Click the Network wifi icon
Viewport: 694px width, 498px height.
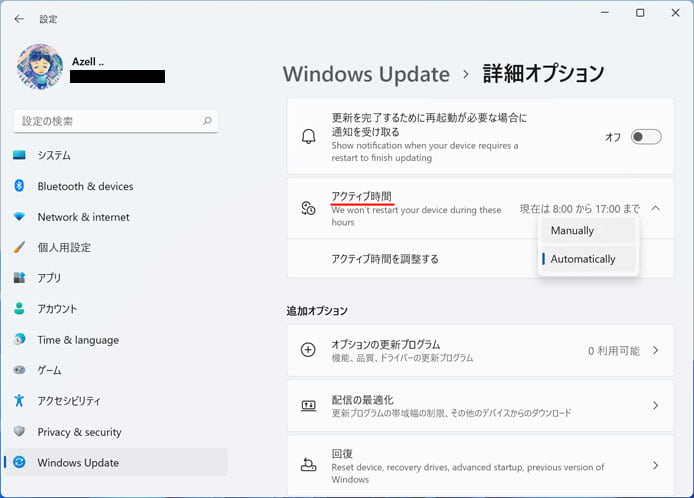point(19,216)
